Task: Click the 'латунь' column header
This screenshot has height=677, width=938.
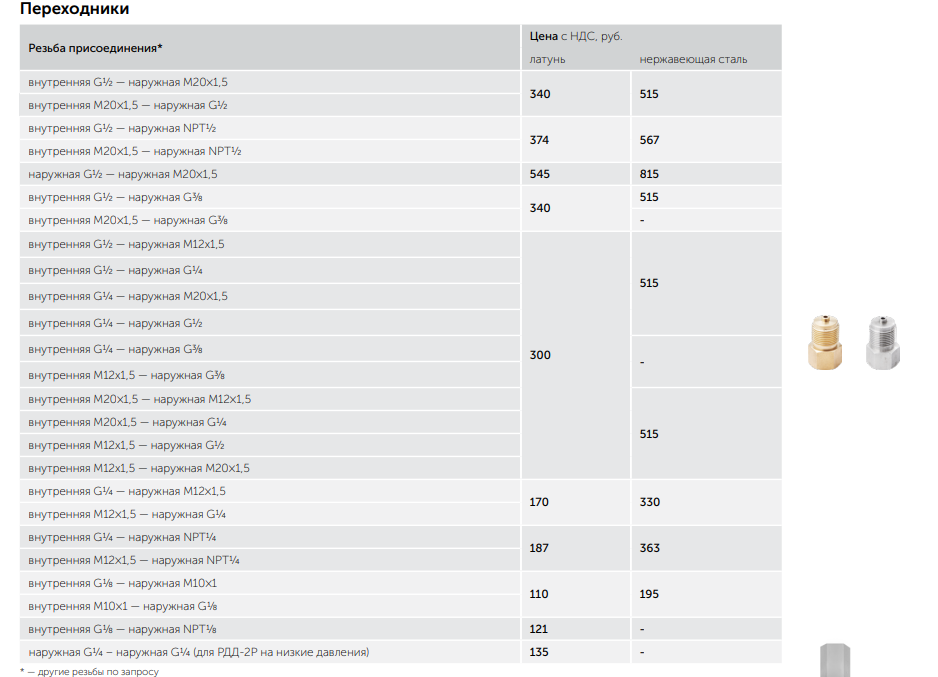Action: (547, 59)
